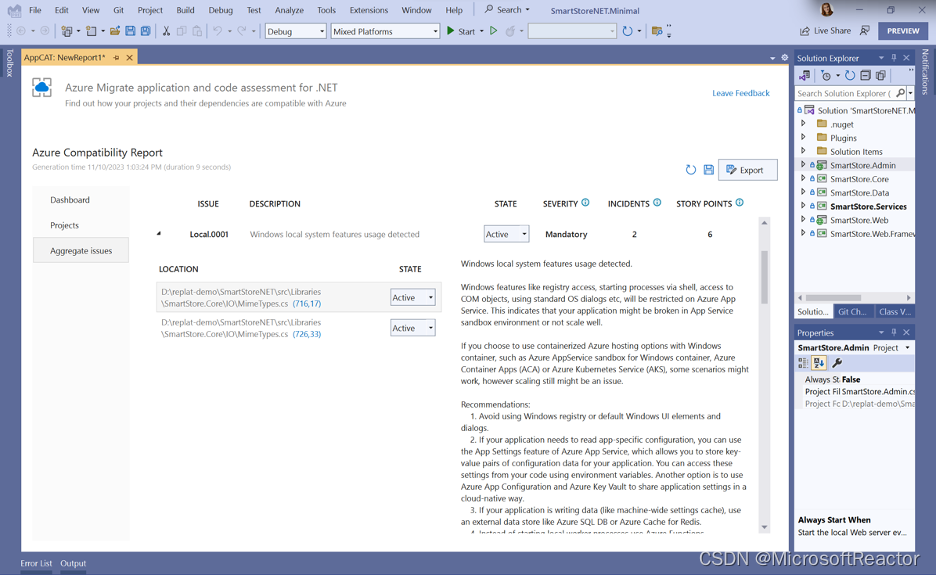Click the Search Solution Explorer input field

(x=845, y=93)
